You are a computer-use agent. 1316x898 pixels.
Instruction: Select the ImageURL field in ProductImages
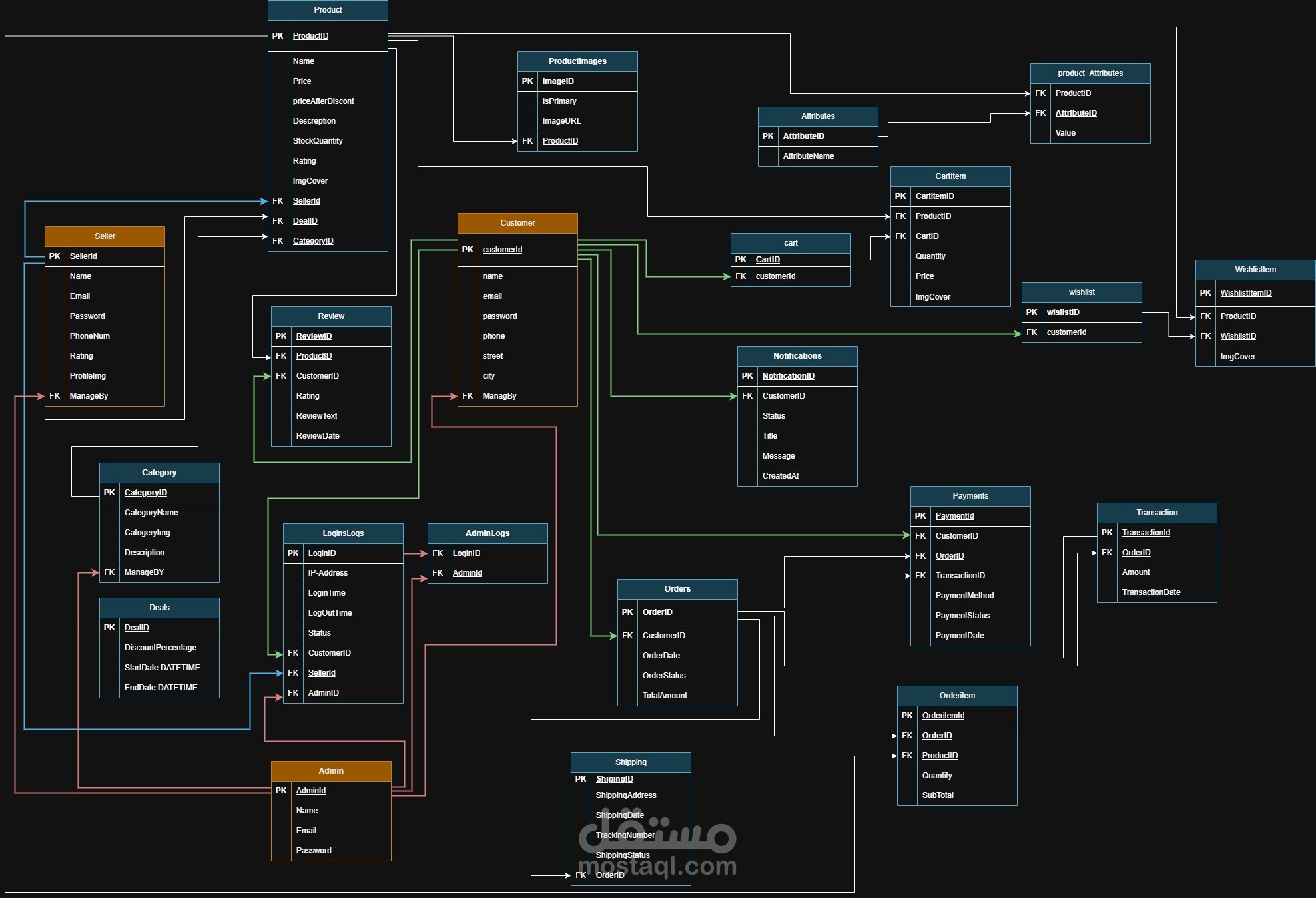(x=561, y=121)
